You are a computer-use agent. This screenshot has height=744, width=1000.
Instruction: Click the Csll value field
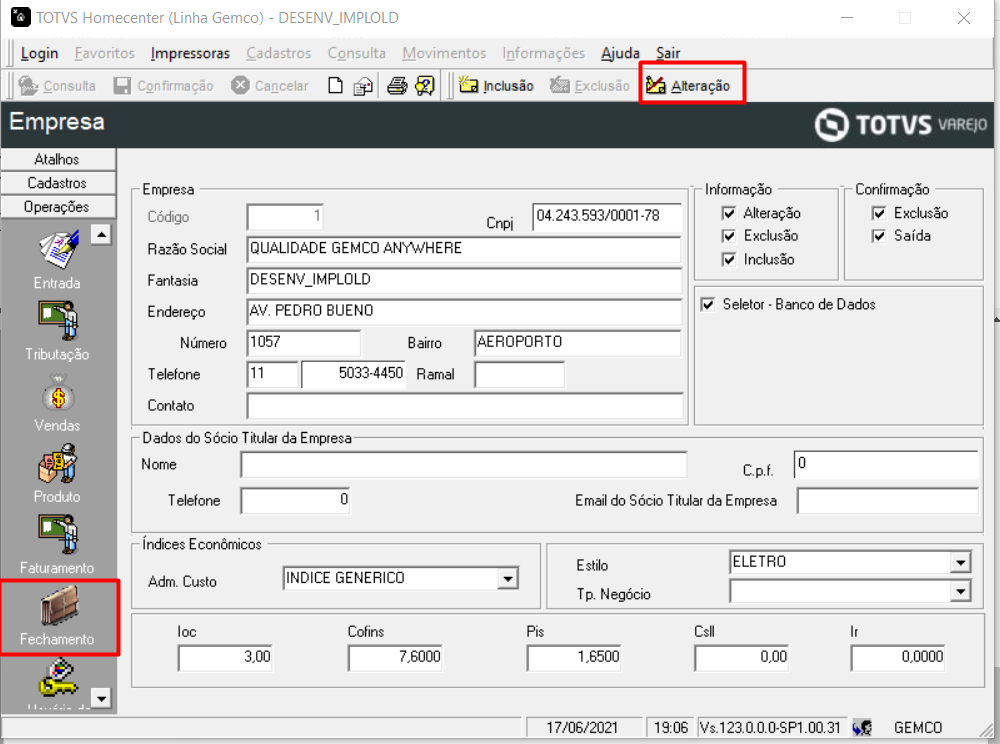(742, 658)
